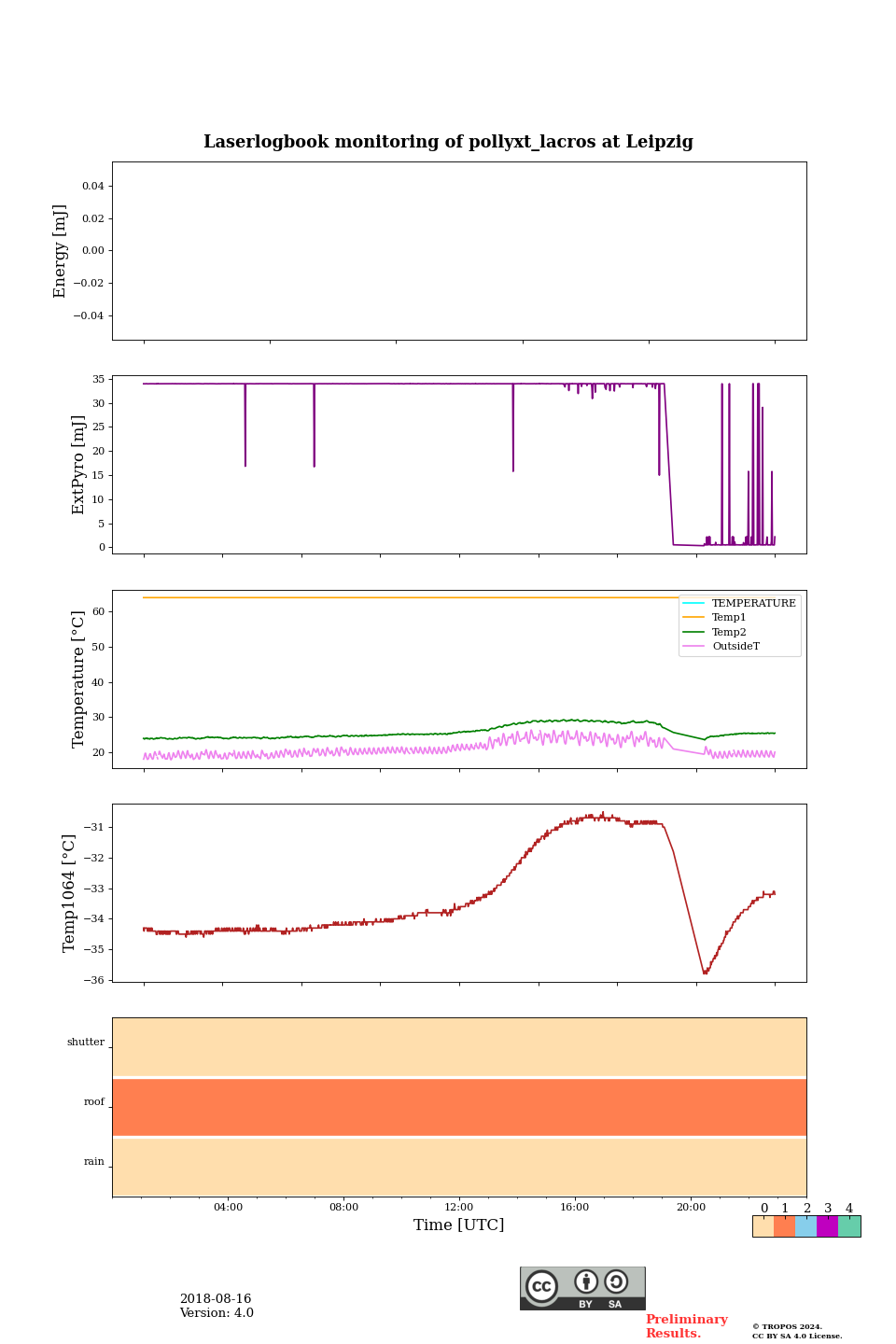Click the −36 tick on Temp1064 axis
This screenshot has width=896, height=1344.
93,981
